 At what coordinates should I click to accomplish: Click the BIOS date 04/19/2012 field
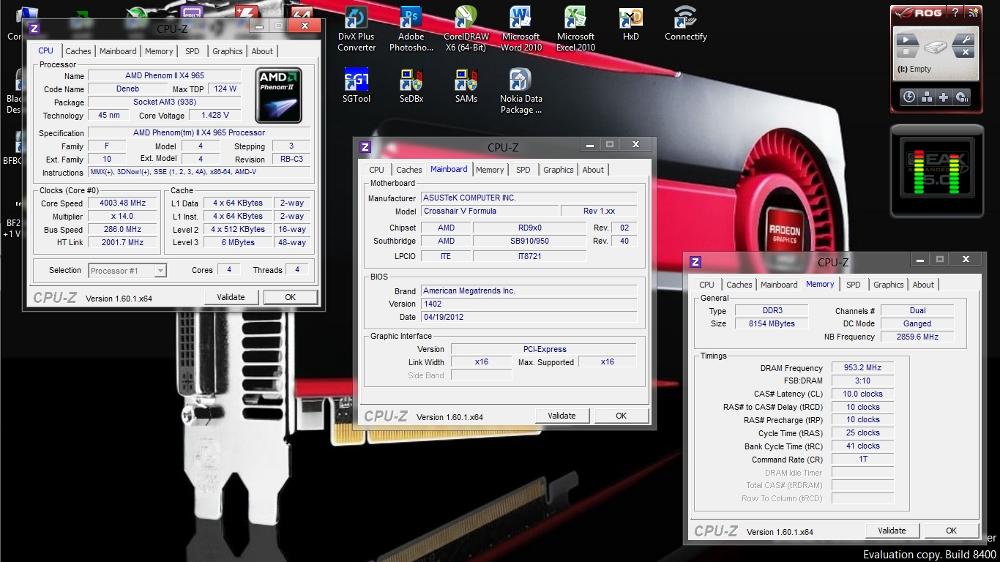click(529, 317)
